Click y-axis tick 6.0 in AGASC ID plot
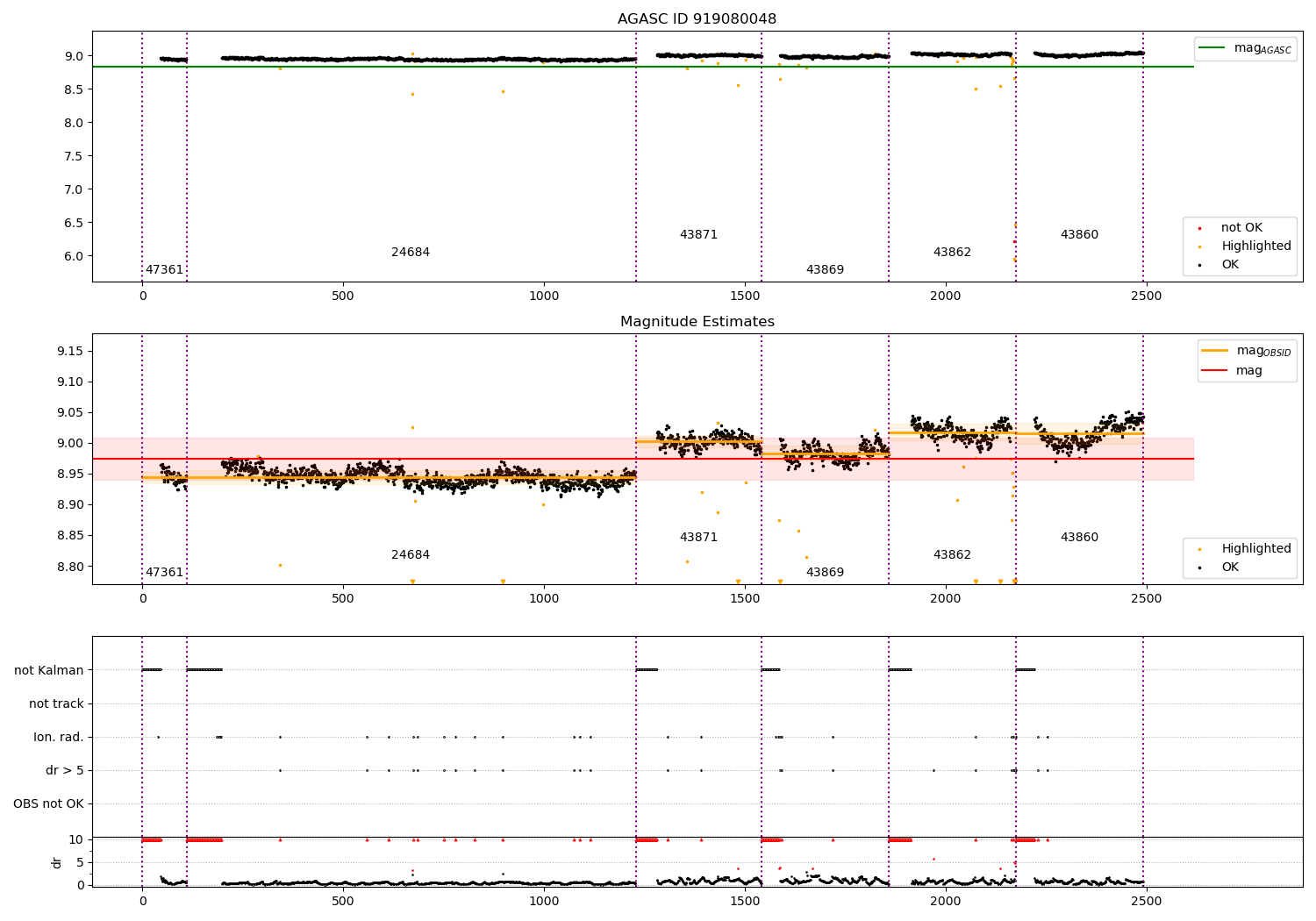The height and width of the screenshot is (921, 1316). (x=74, y=256)
